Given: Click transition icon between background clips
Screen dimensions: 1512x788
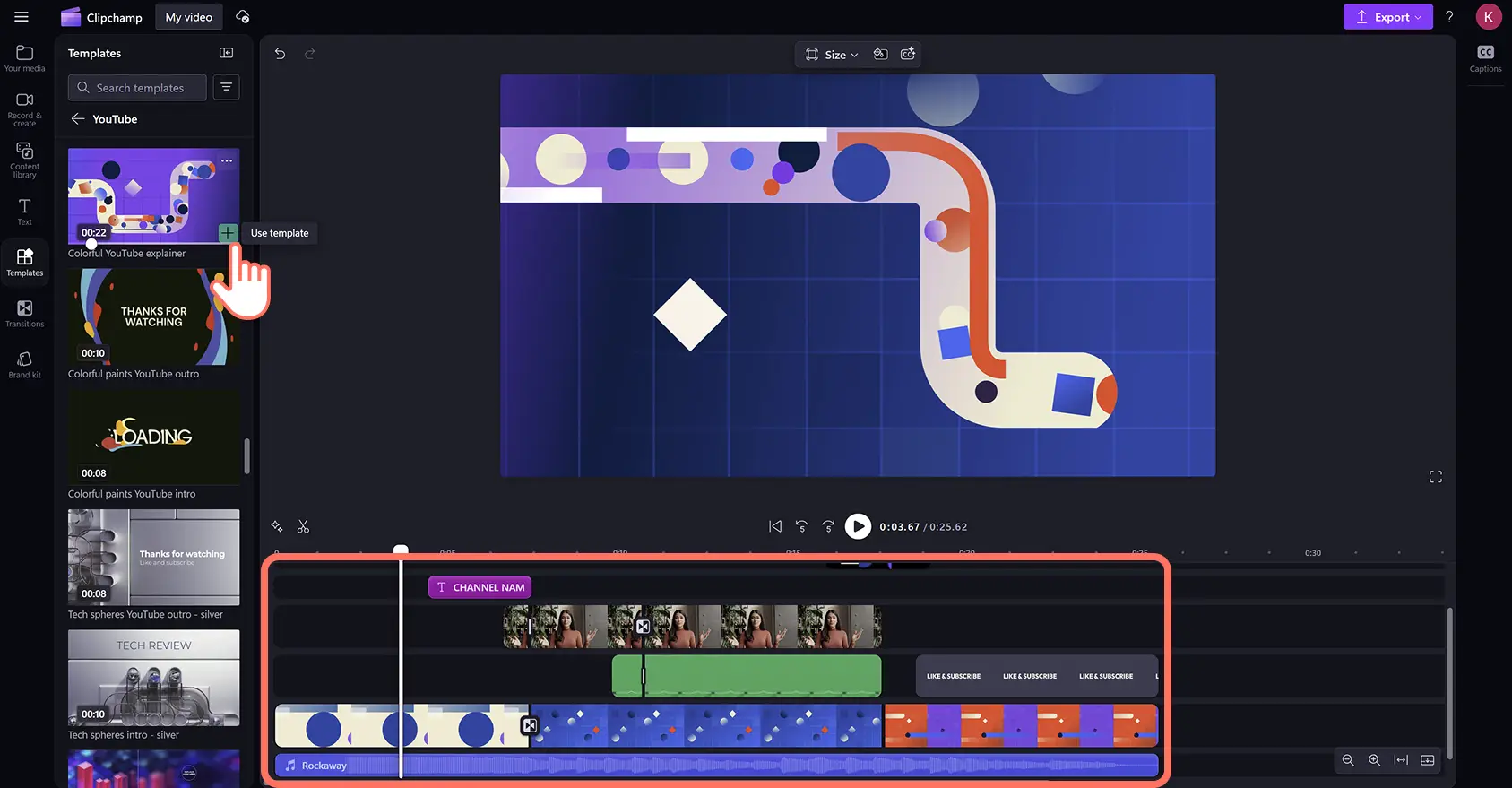Looking at the screenshot, I should [530, 725].
